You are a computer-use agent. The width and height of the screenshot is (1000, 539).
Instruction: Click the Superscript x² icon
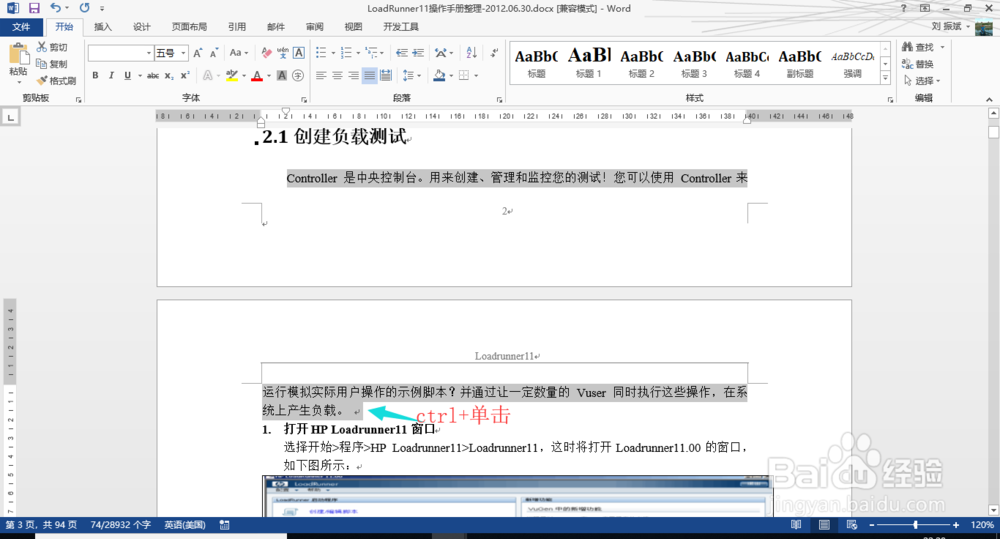[185, 75]
